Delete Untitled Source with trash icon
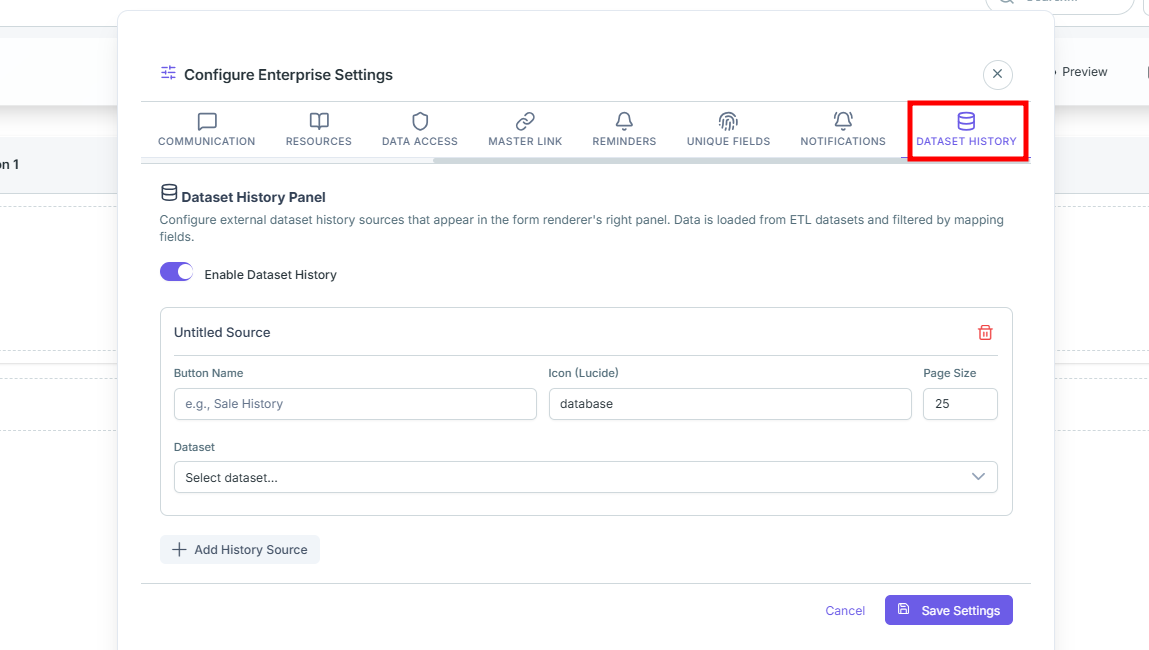This screenshot has width=1149, height=650. pos(985,333)
